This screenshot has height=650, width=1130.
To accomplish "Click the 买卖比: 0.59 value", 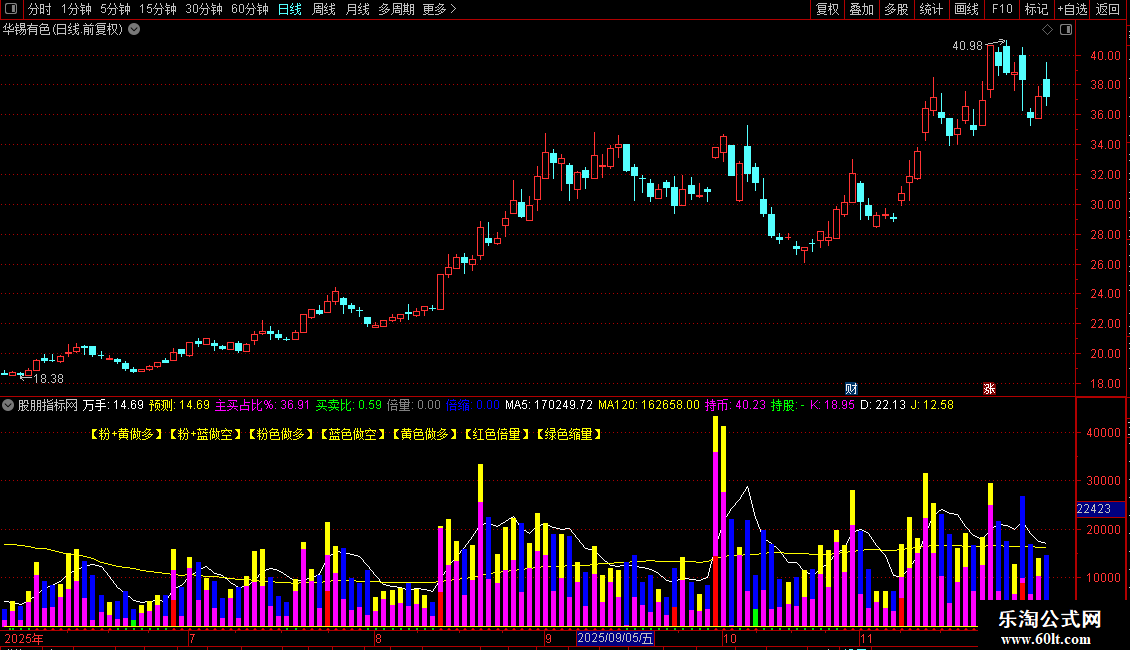I will 349,405.
